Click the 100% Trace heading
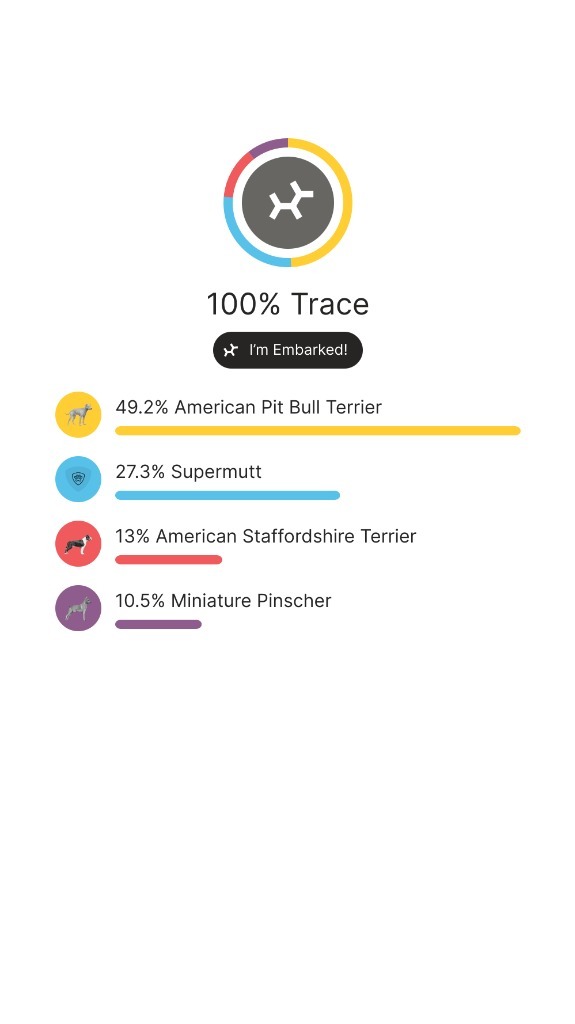Screen dimensions: 575x1024 pos(288,304)
